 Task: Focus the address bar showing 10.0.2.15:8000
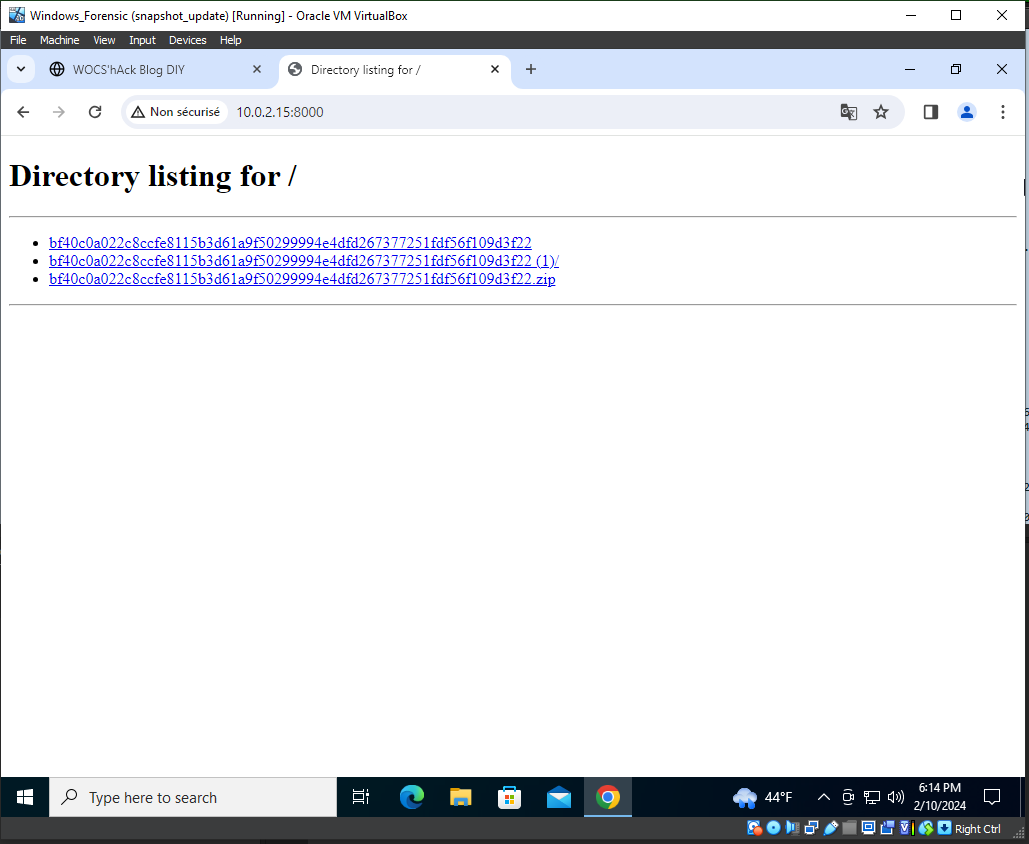[x=500, y=112]
